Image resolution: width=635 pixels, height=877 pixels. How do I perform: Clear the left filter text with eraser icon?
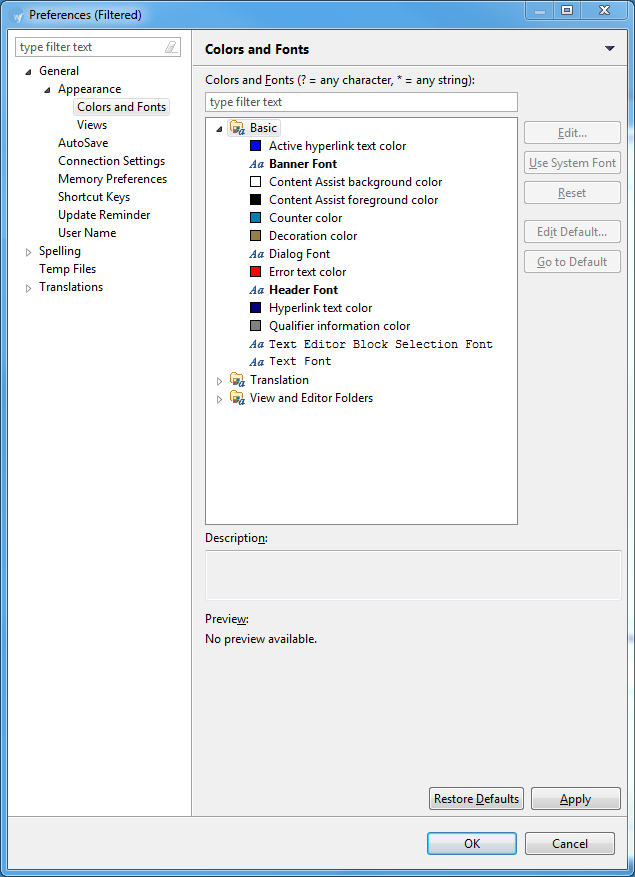(171, 47)
